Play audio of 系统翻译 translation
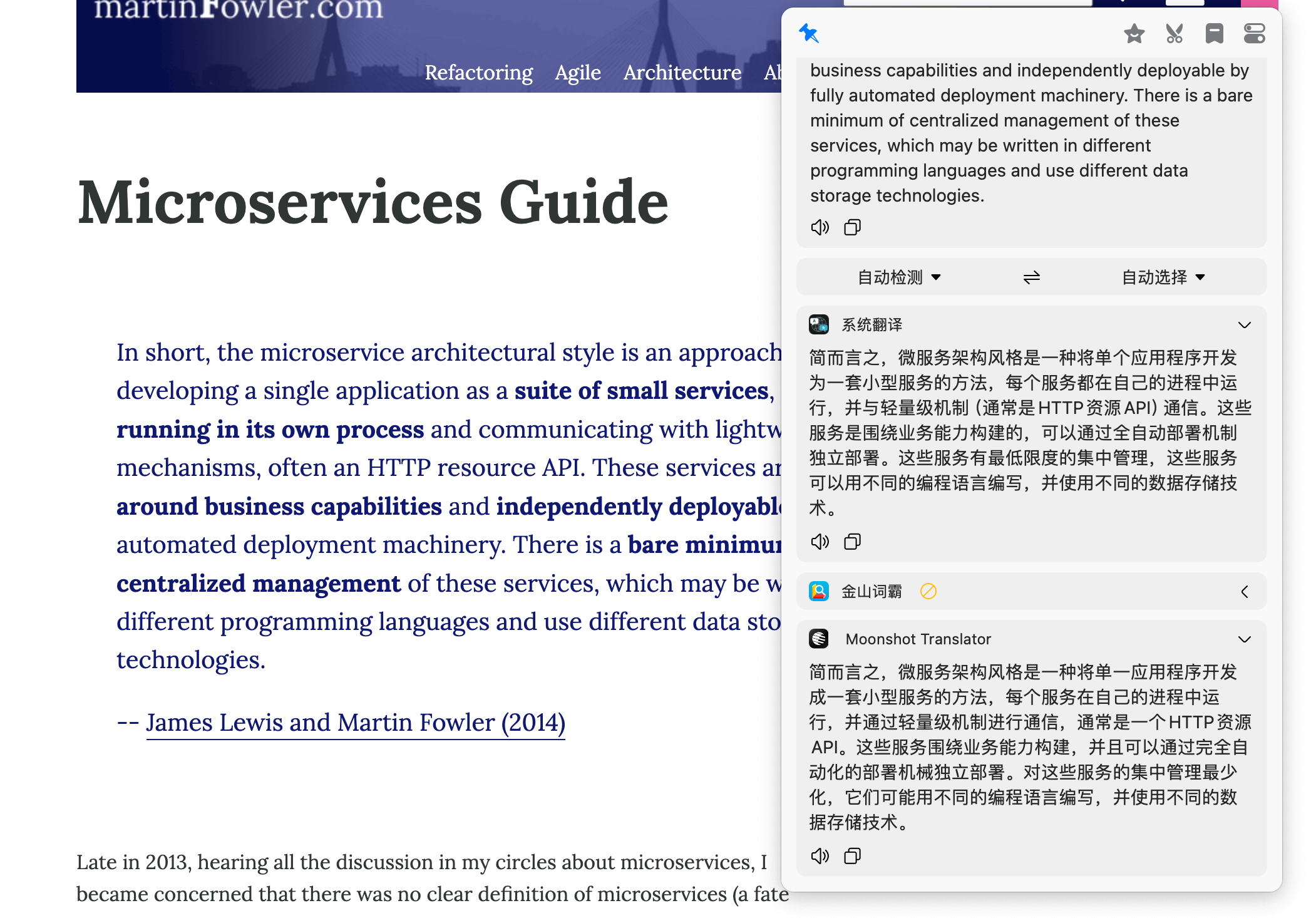 820,542
